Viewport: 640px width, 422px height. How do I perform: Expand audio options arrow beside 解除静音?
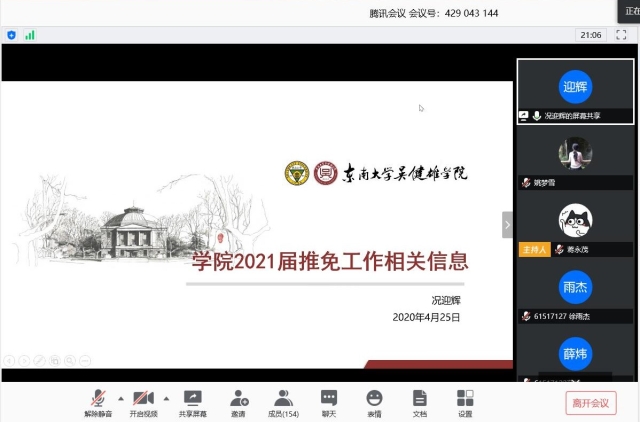tap(121, 398)
